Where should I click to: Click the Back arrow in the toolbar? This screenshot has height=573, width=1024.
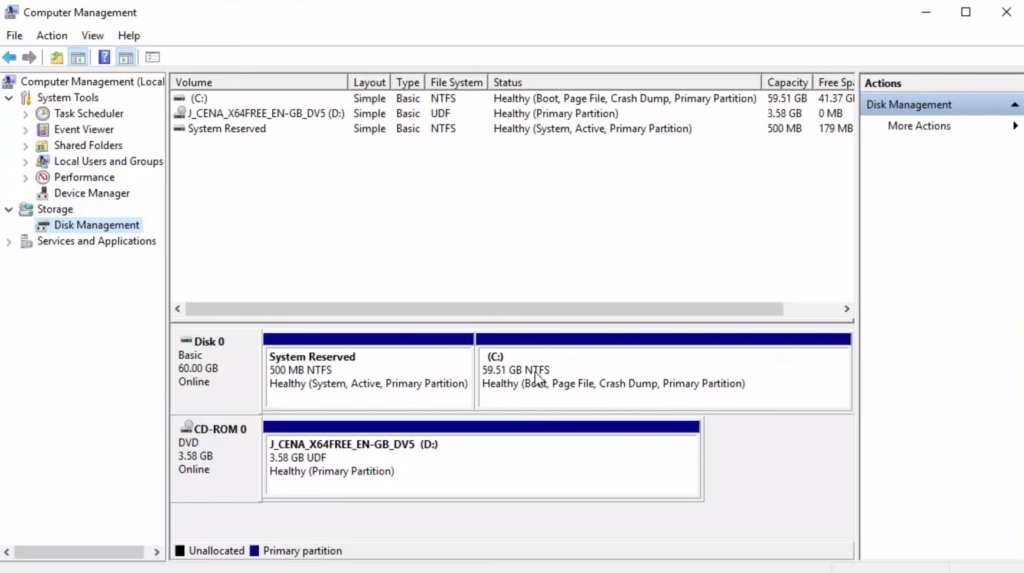9,57
